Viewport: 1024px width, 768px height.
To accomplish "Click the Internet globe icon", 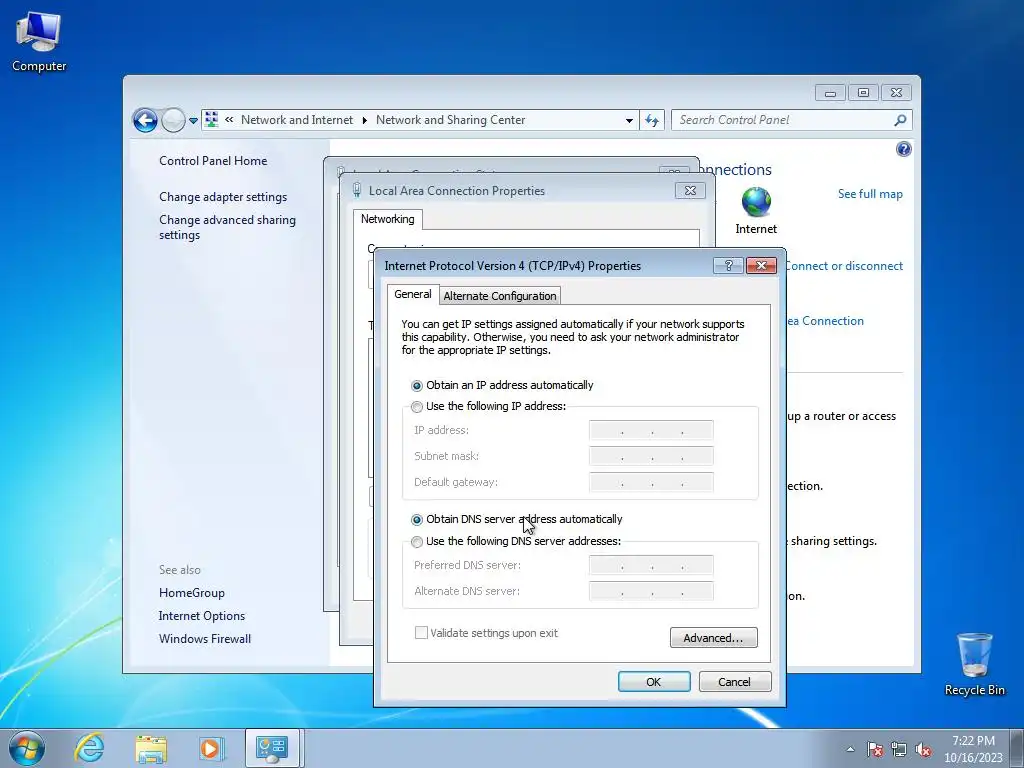I will point(756,202).
